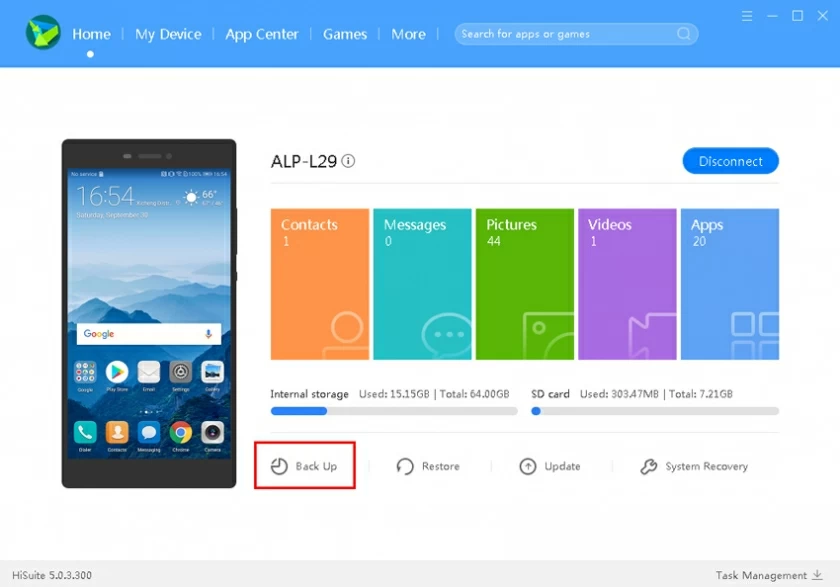840x587 pixels.
Task: Open the More menu
Action: (x=408, y=34)
